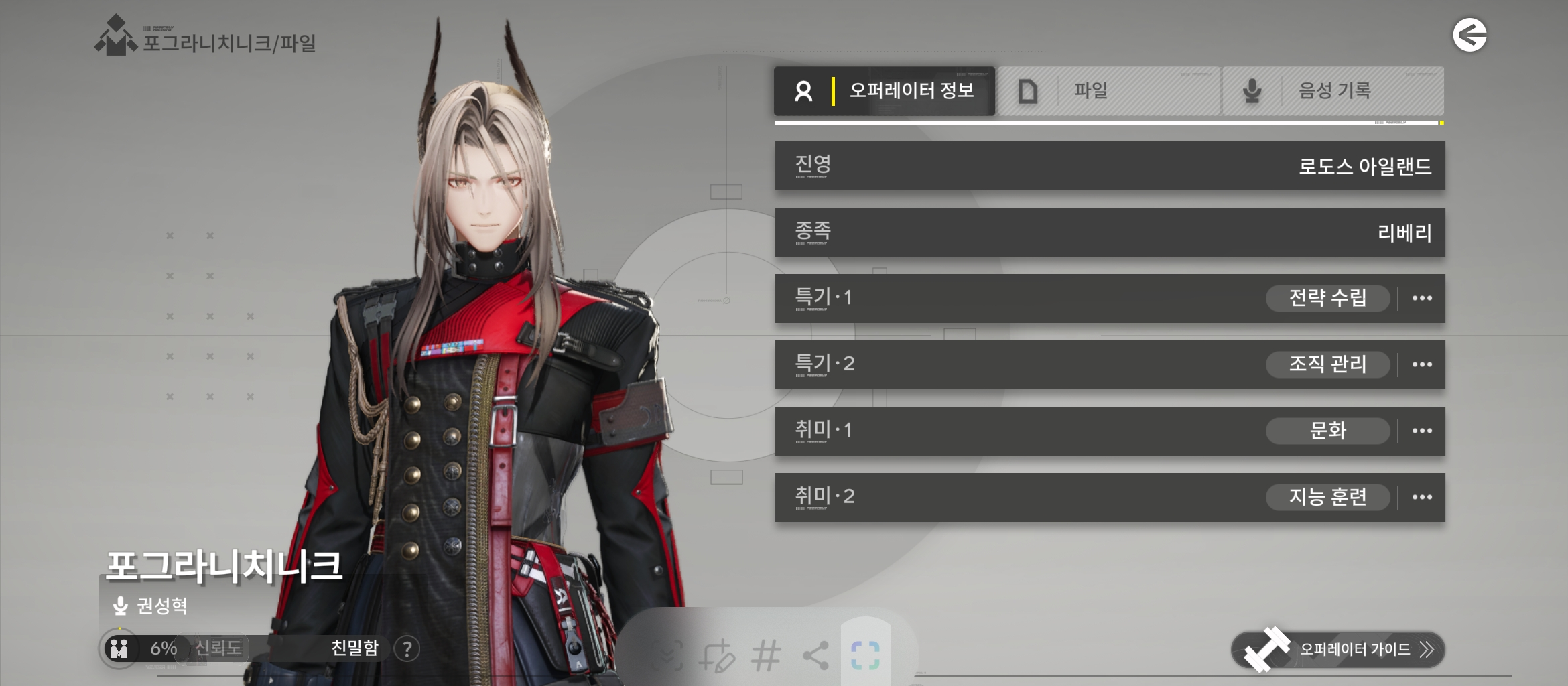Open the 음성 기록 tab
The height and width of the screenshot is (686, 1568).
1333,90
